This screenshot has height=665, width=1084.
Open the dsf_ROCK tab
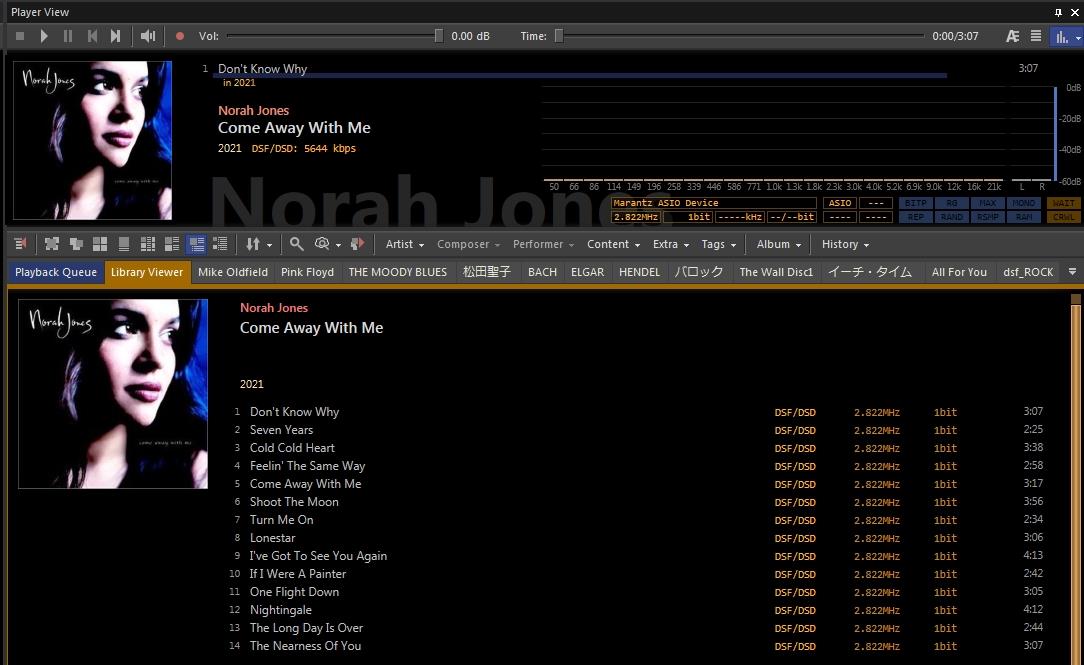1028,272
